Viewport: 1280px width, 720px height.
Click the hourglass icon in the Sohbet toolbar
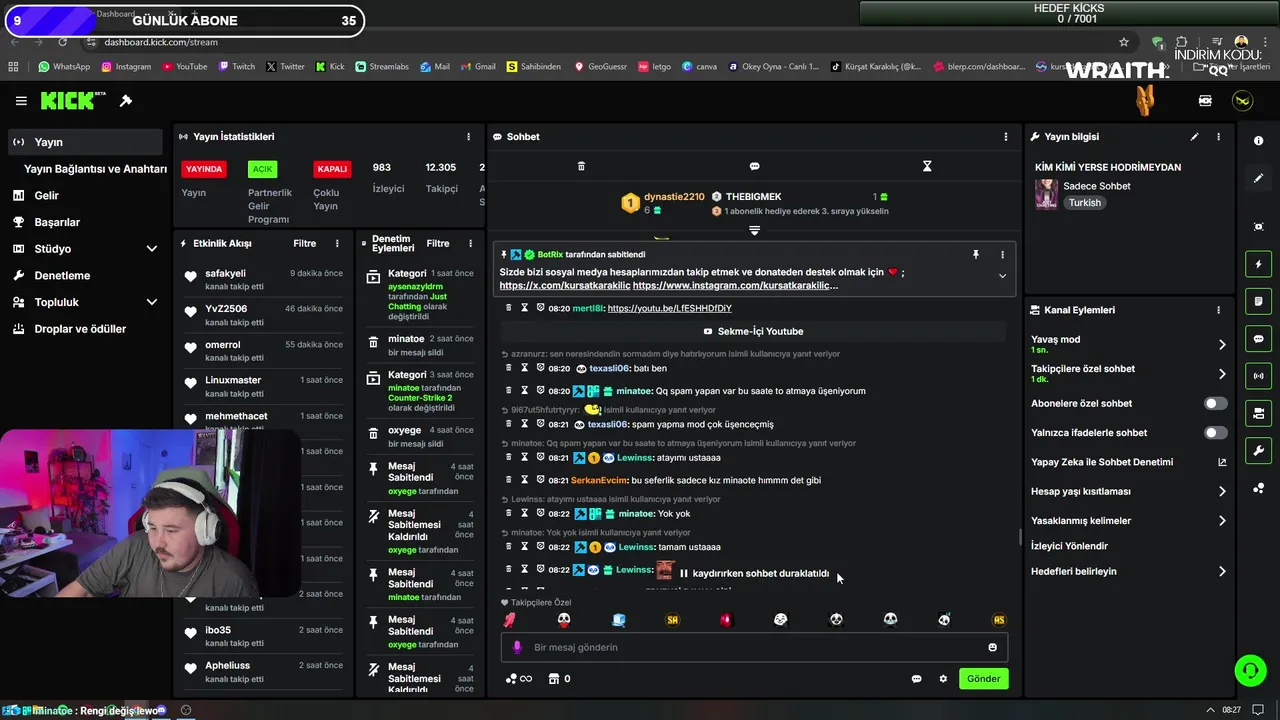tap(927, 166)
